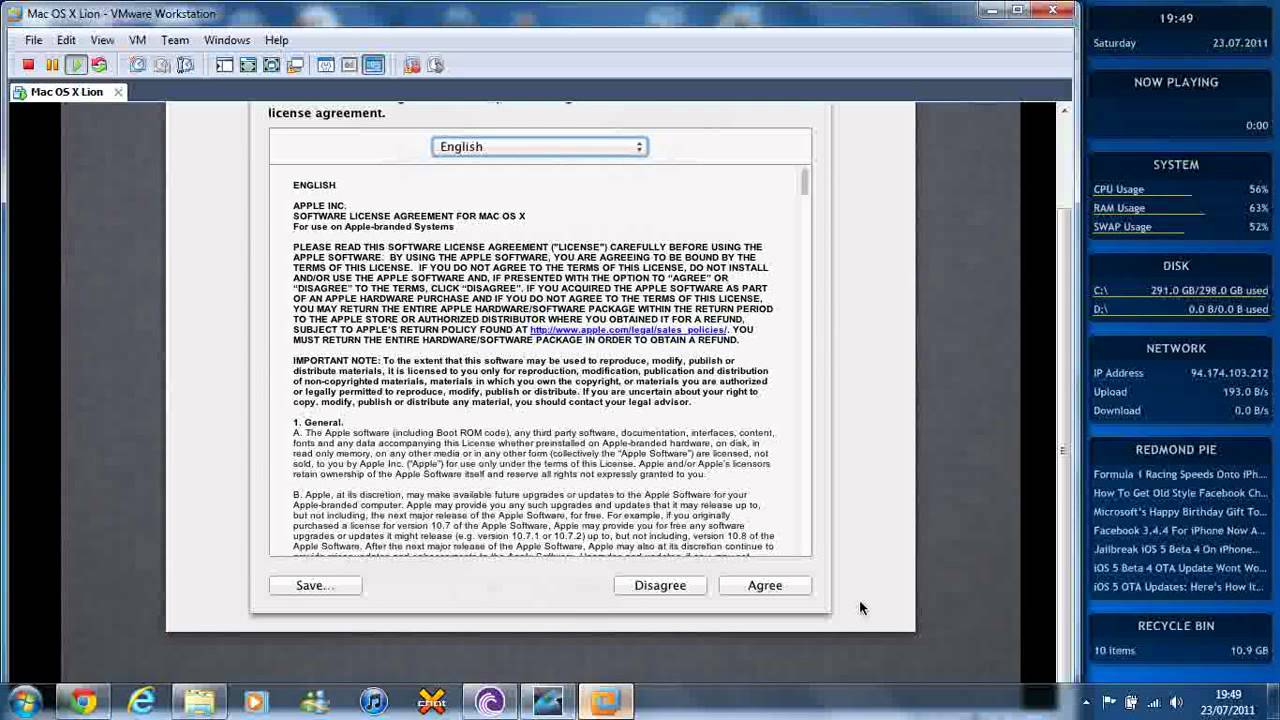This screenshot has width=1280, height=720.
Task: Click the replay clock icon in toolbar
Action: click(435, 65)
